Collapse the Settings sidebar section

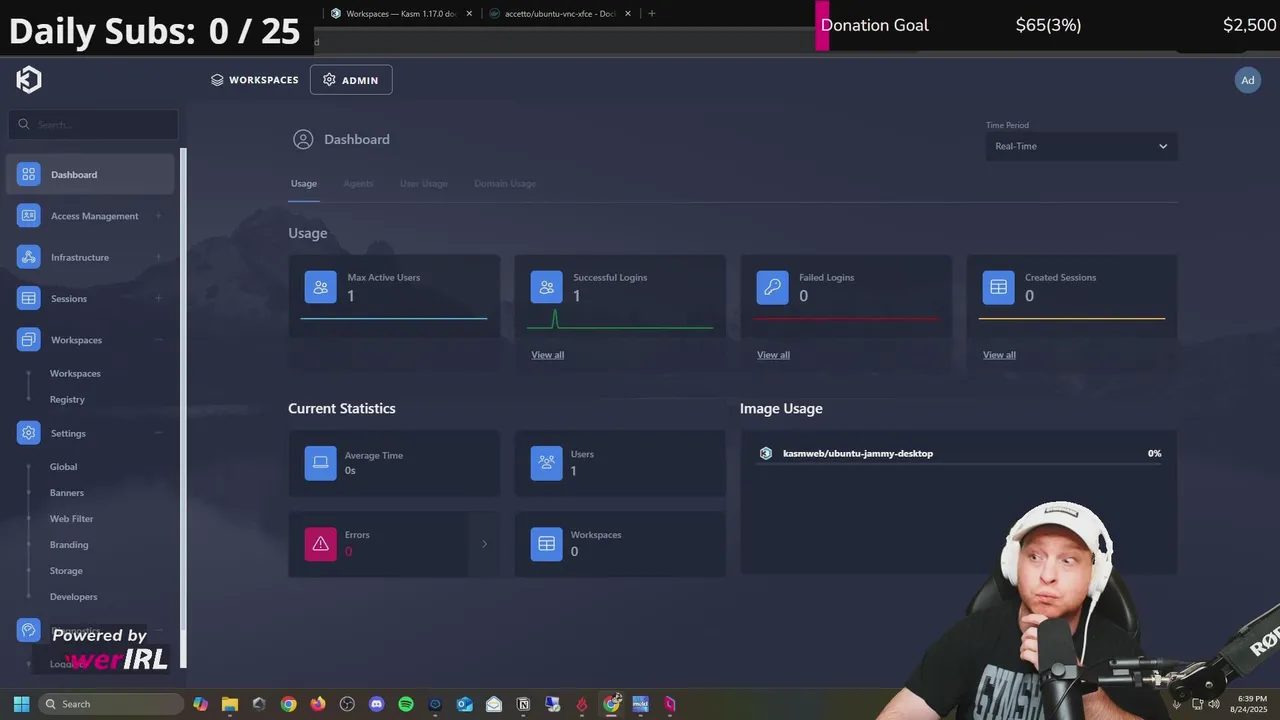[158, 433]
